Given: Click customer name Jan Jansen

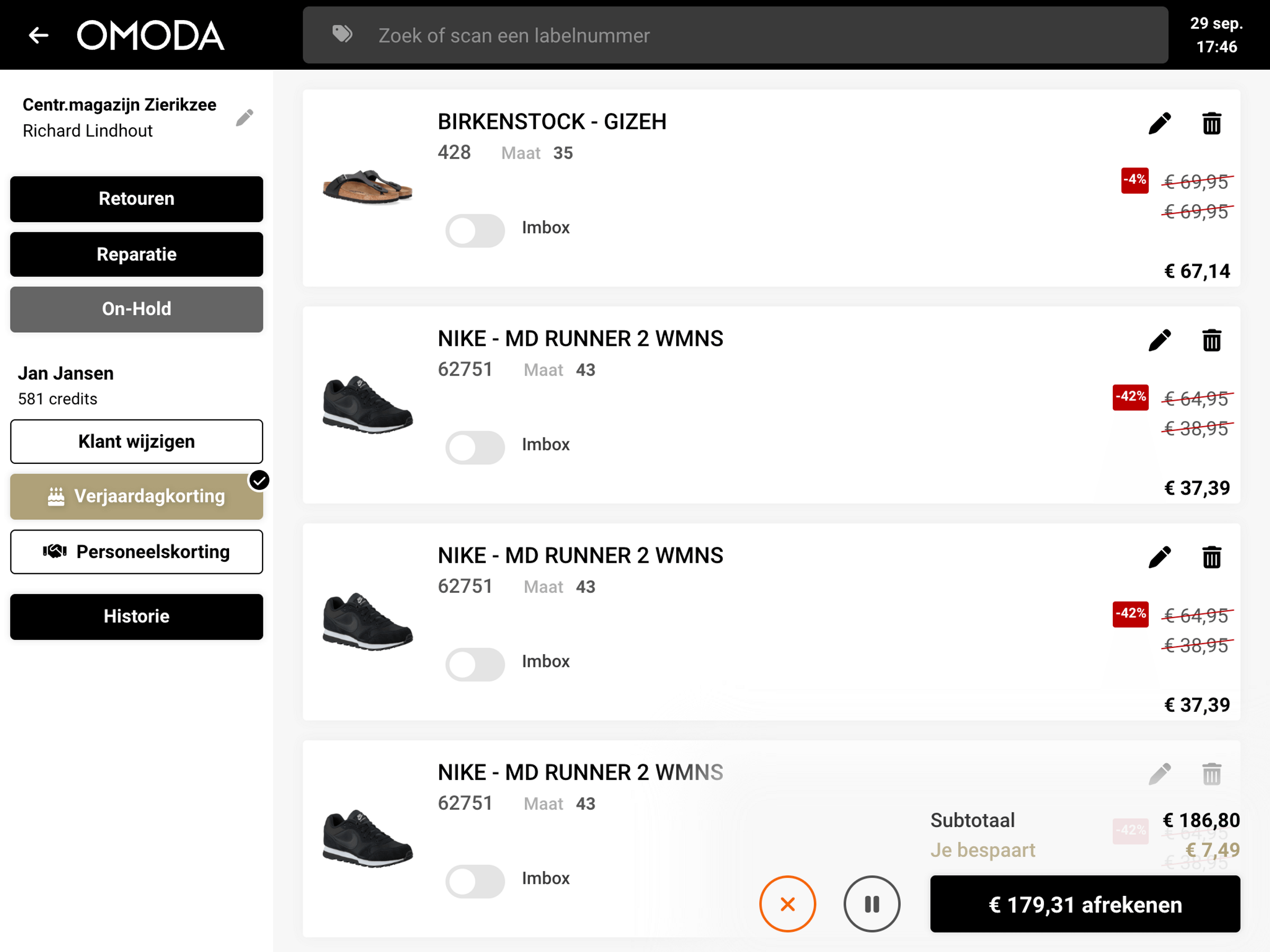Looking at the screenshot, I should (66, 373).
